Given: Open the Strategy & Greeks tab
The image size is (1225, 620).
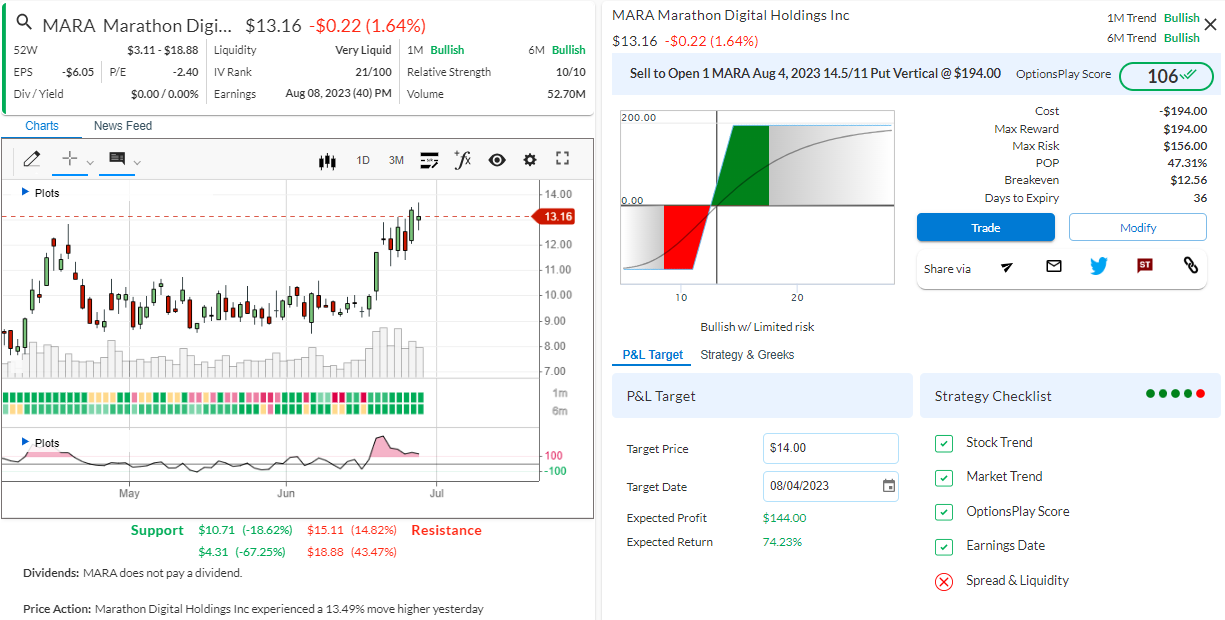Looking at the screenshot, I should [747, 355].
